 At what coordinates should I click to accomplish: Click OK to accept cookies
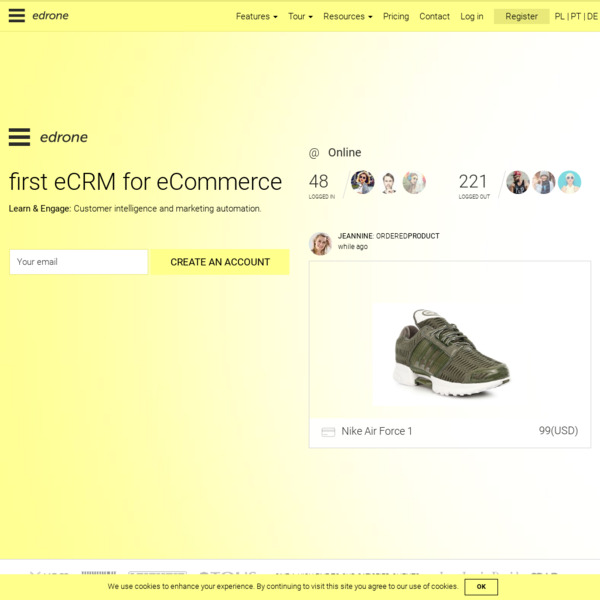(x=481, y=587)
